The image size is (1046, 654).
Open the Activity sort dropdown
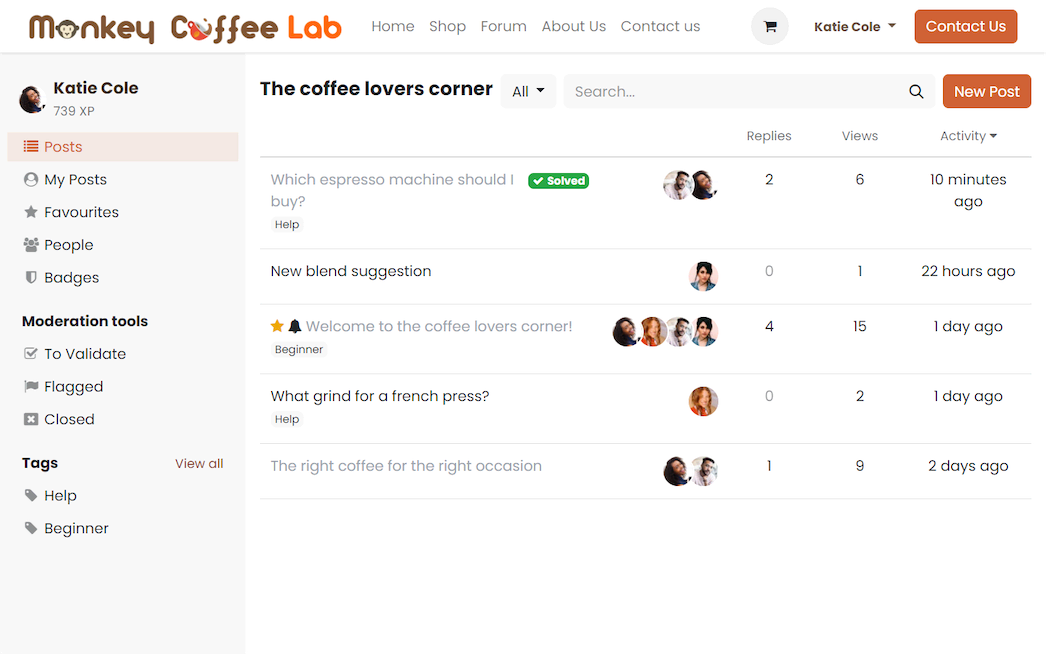tap(968, 135)
